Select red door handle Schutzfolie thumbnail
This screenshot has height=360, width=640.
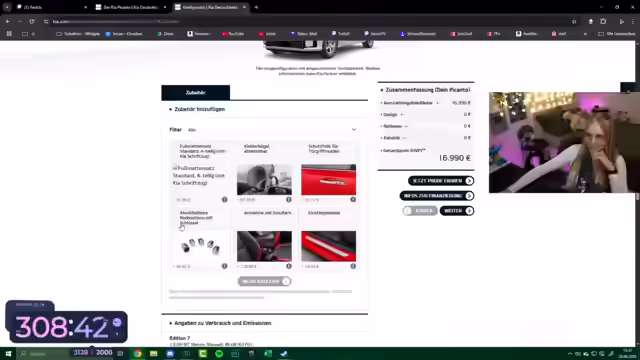[329, 180]
